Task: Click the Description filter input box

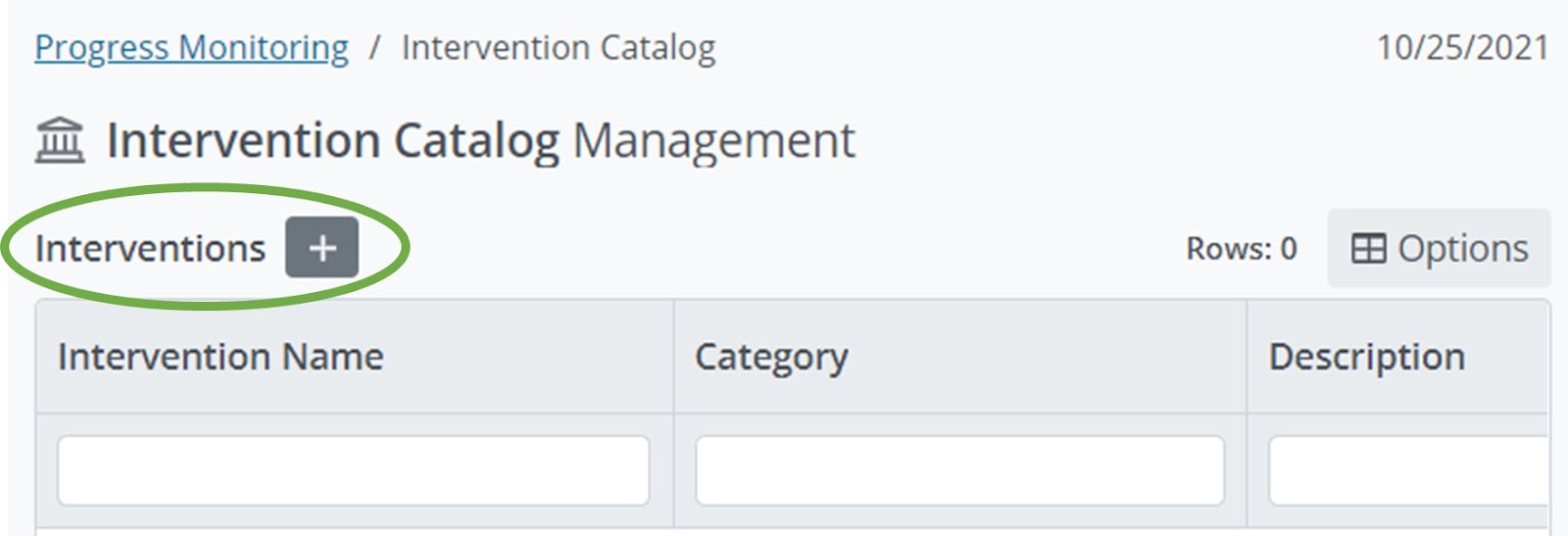Action: coord(1407,470)
